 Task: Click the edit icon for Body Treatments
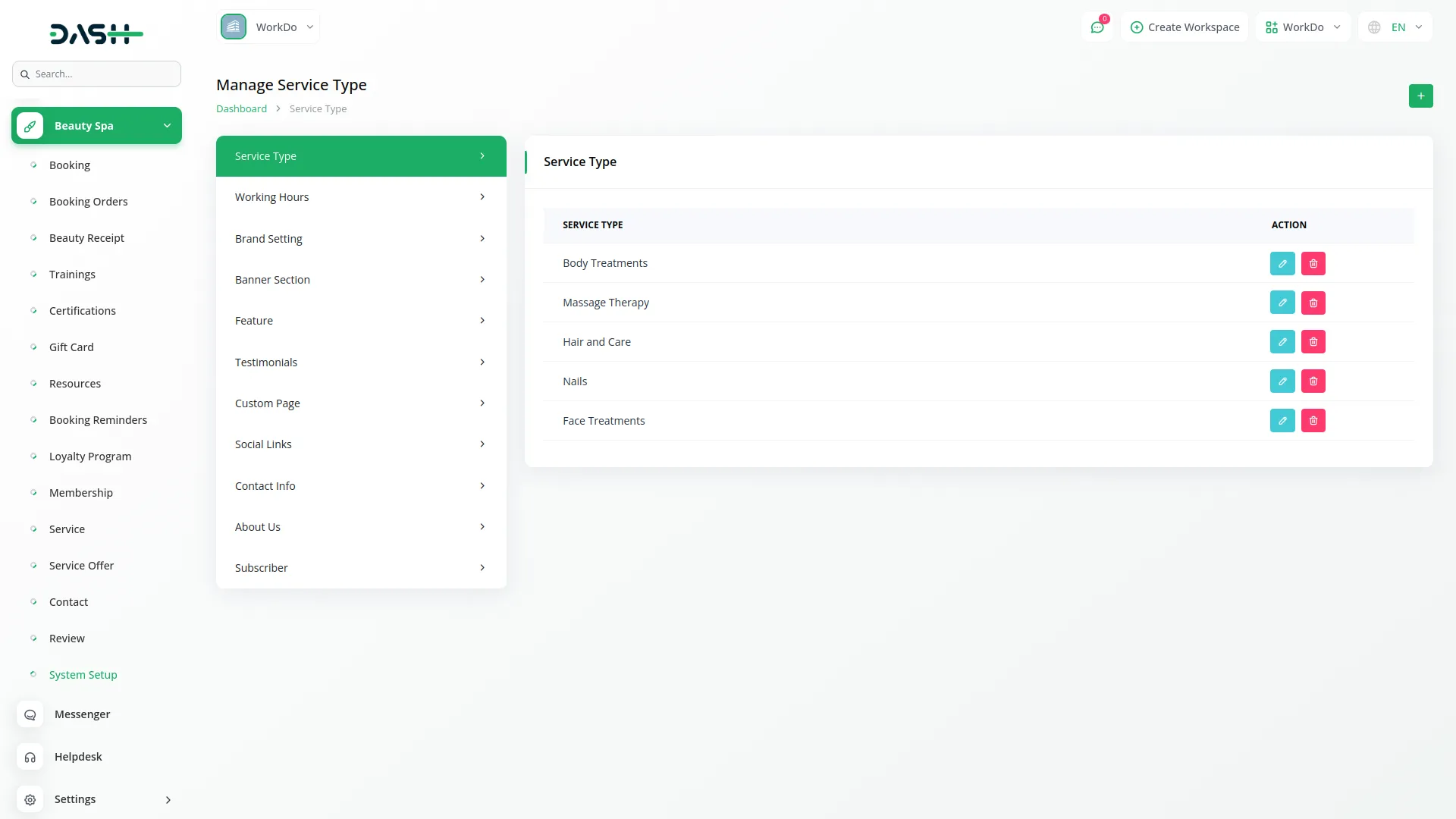1282,263
